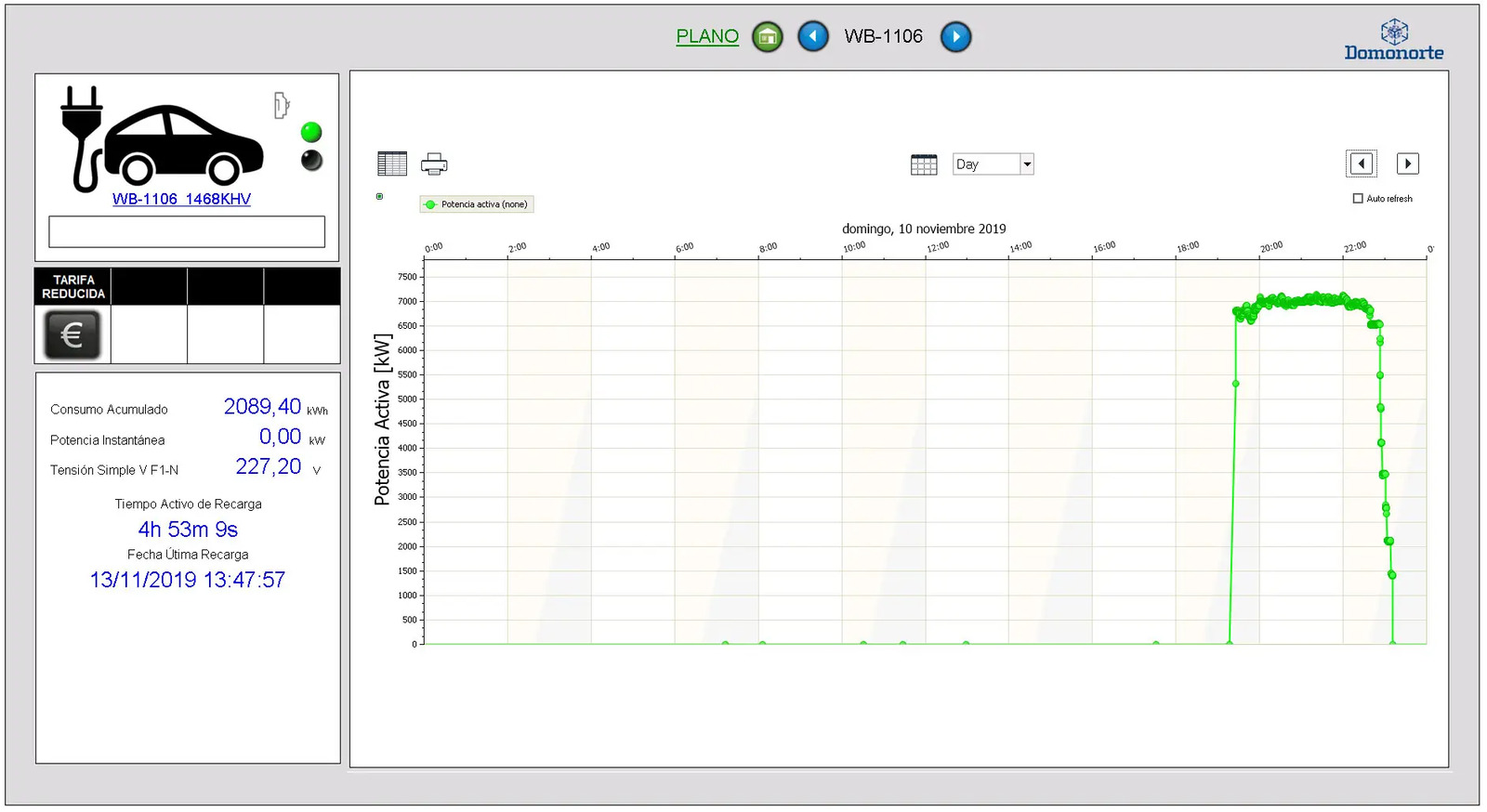This screenshot has width=1487, height=812.
Task: Click the green status indicator light
Action: (x=311, y=132)
